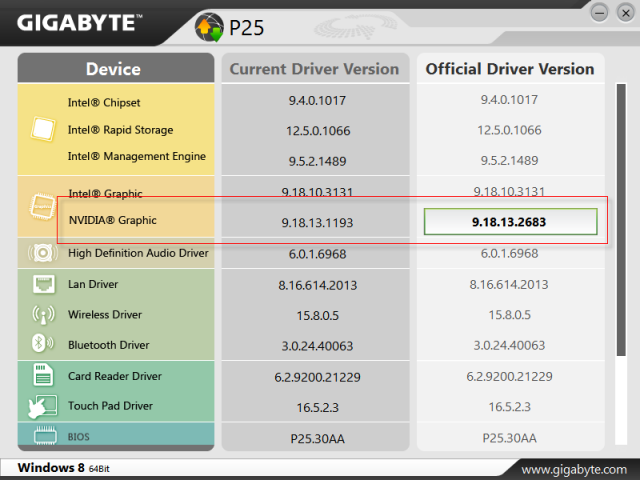Click official chipset version 9.4.0.1017
Screen dimensions: 640x480
point(509,100)
